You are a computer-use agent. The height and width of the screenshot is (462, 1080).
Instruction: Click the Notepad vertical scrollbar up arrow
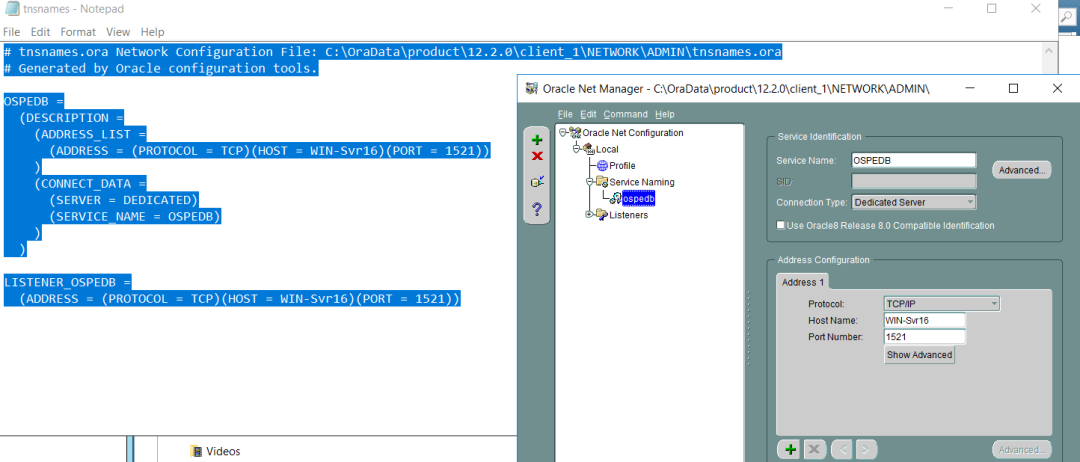click(1048, 52)
